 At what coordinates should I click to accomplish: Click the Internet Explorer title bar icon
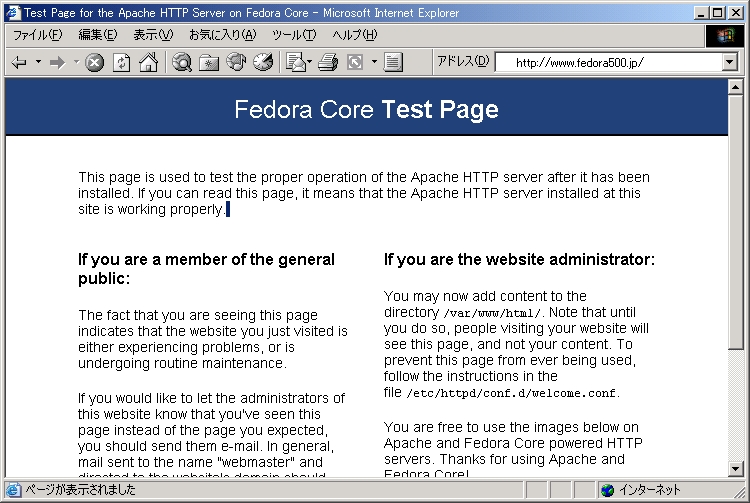click(13, 13)
